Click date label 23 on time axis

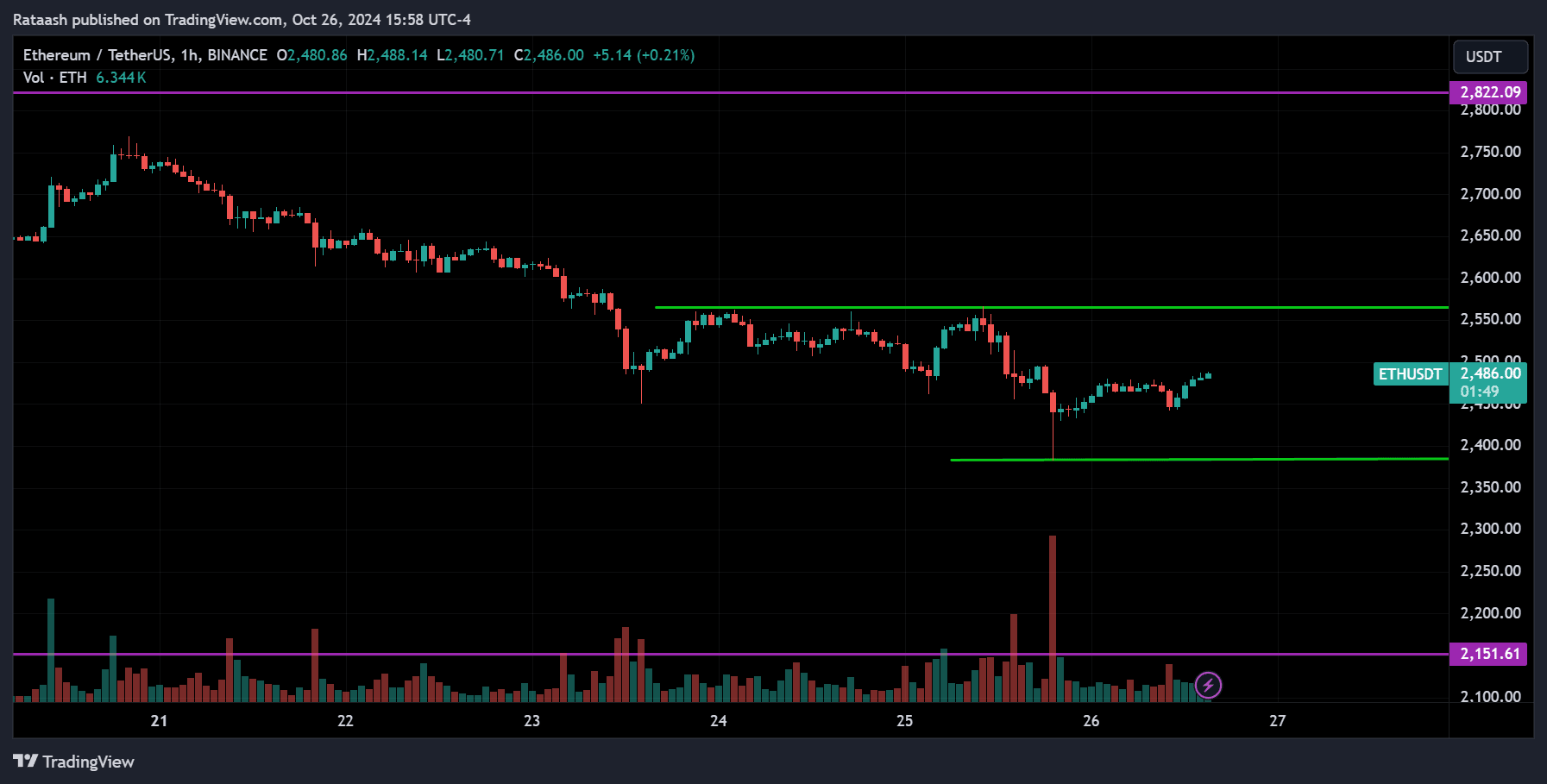(x=531, y=721)
